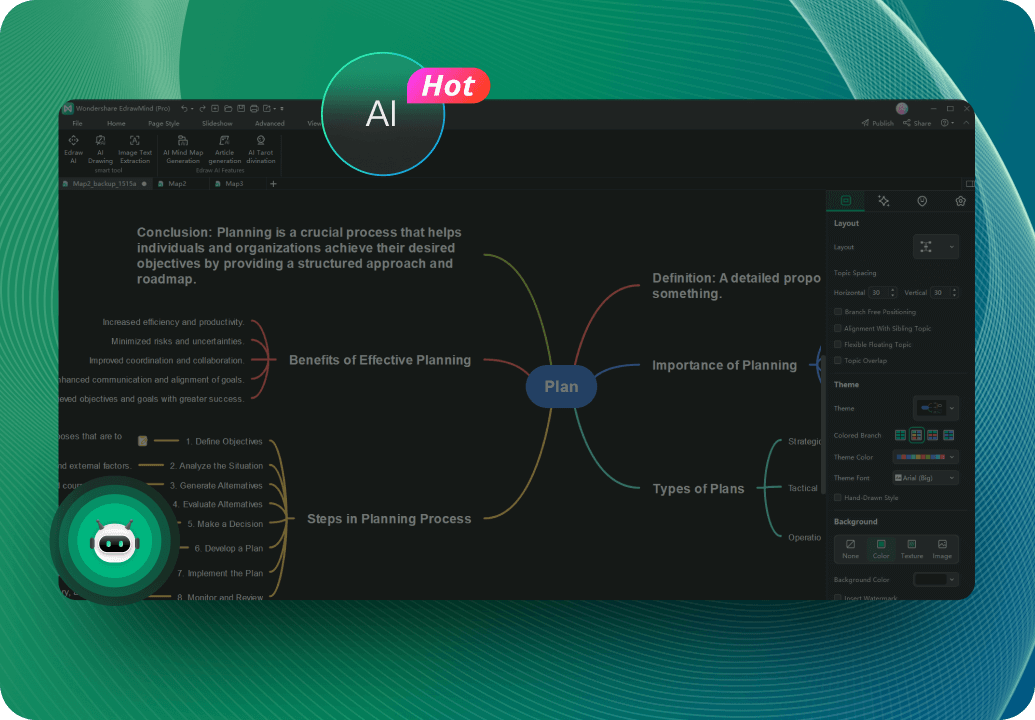The image size is (1035, 720).
Task: Open a file using the folder icon
Action: 228,108
